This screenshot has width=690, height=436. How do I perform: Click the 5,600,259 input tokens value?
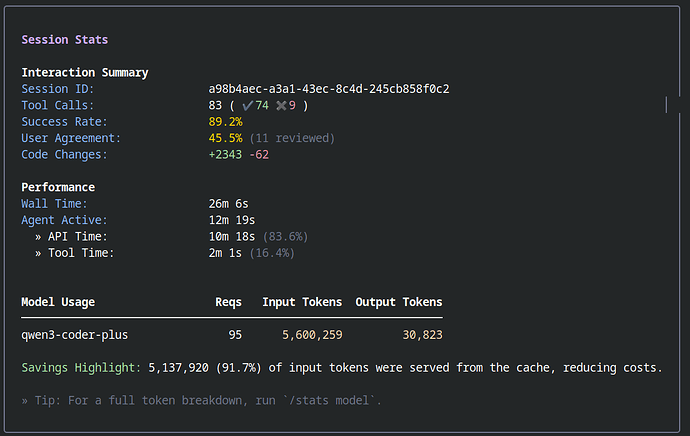[x=312, y=335]
